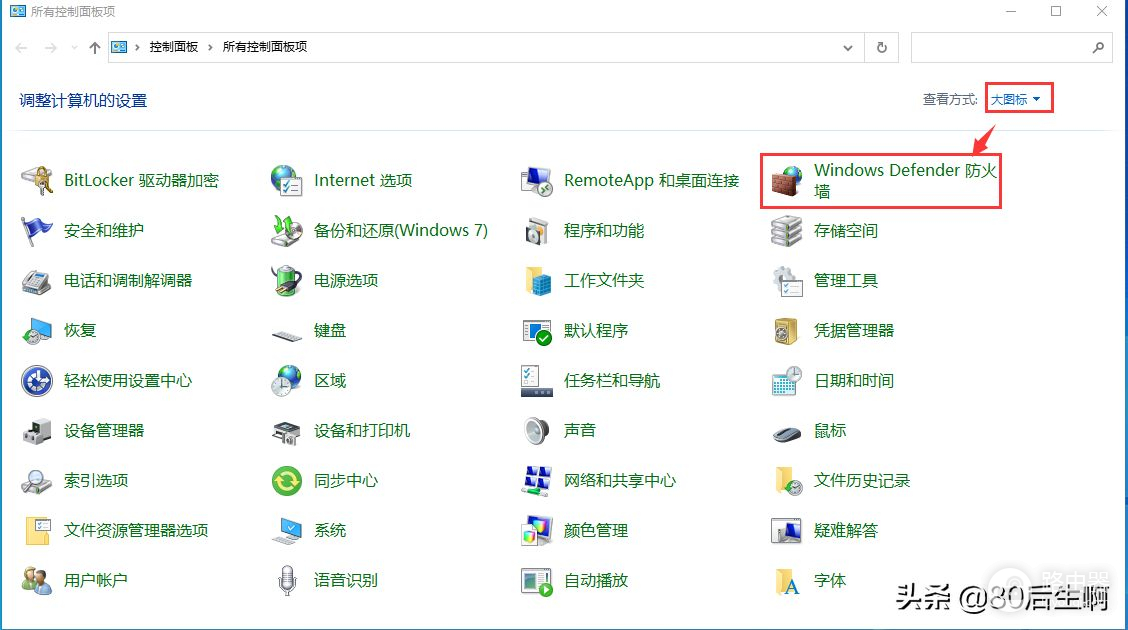Expand chevron after 控制面板 breadcrumb
1128x630 pixels.
click(x=210, y=47)
